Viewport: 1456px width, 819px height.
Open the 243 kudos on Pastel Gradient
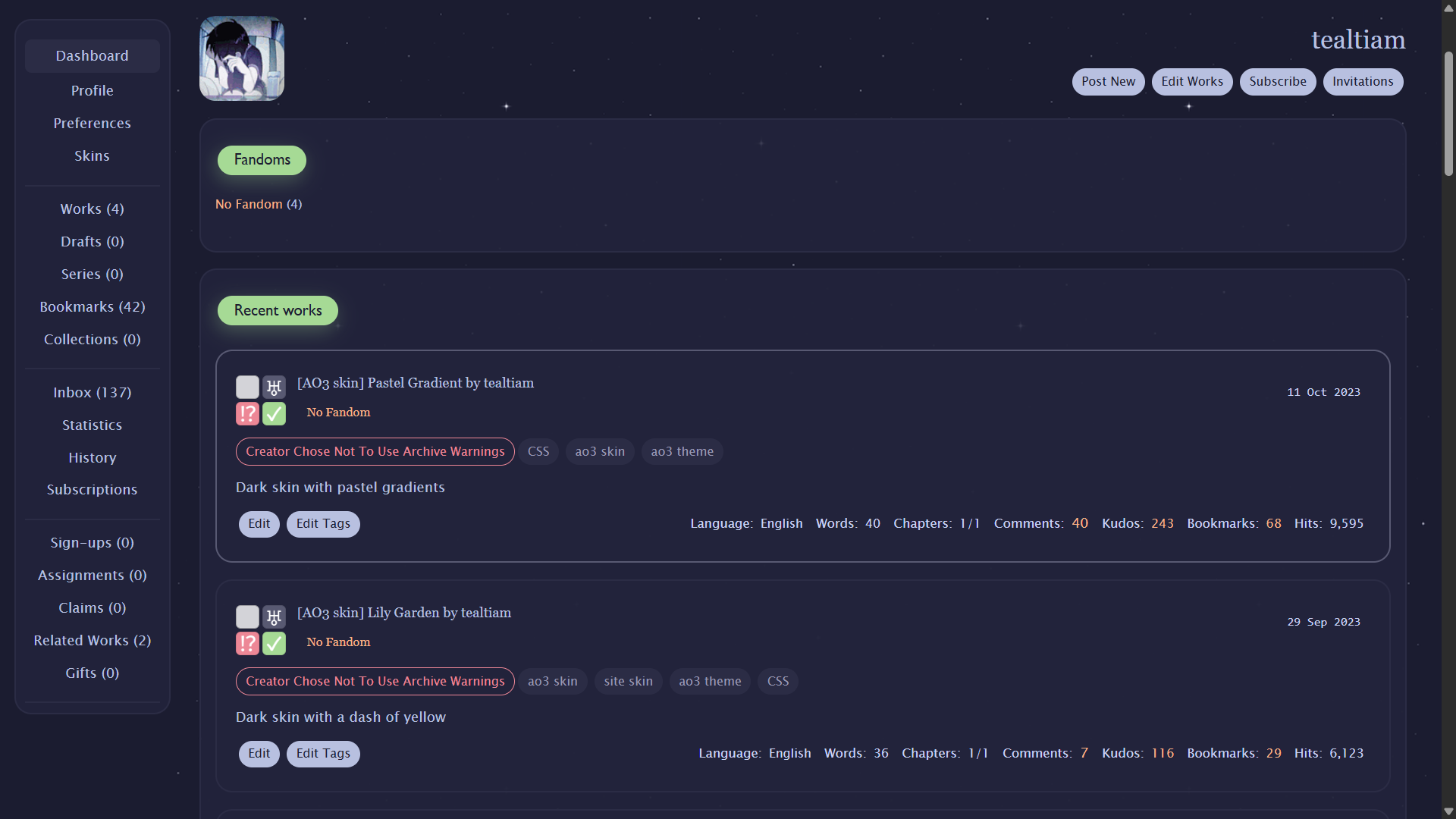(1163, 524)
